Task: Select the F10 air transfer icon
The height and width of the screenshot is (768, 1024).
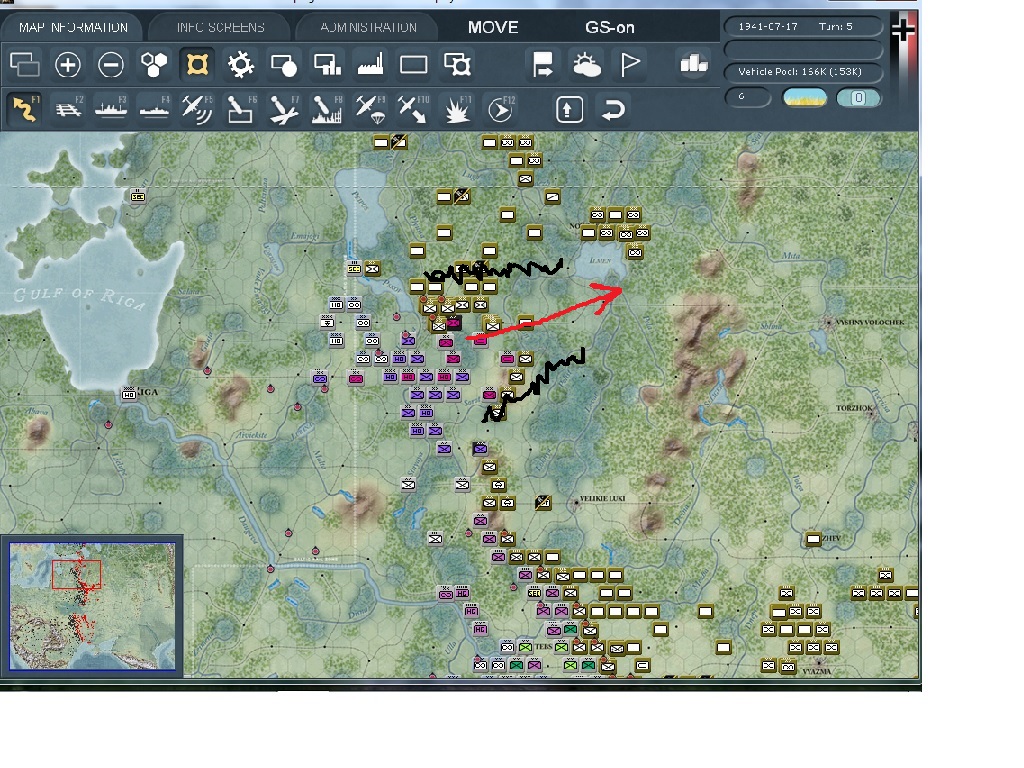Action: [413, 108]
